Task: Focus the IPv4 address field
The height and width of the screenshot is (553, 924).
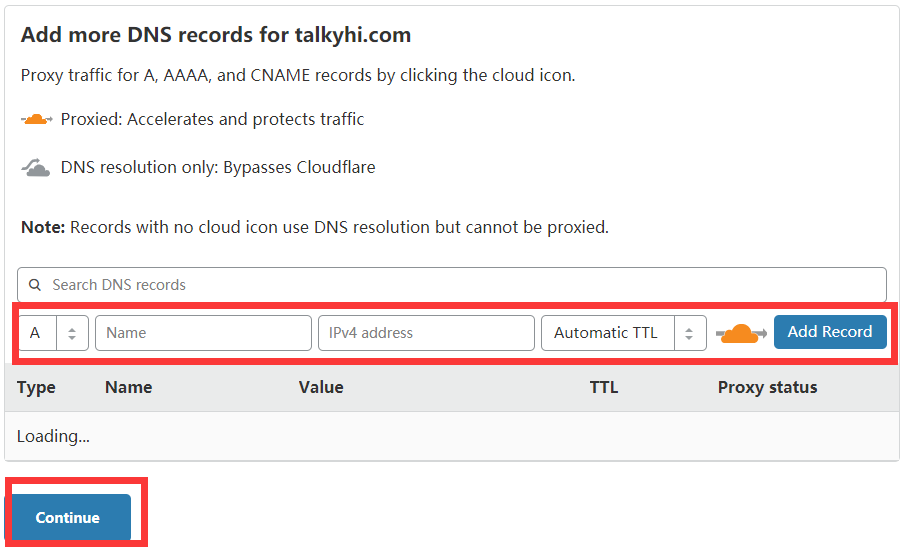Action: [x=426, y=333]
